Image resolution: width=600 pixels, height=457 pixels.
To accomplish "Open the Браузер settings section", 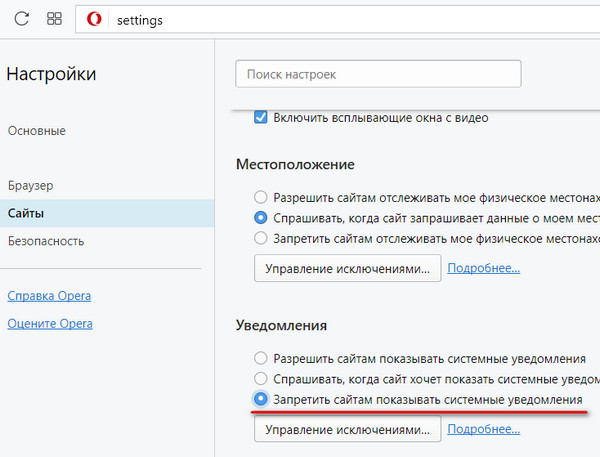I will pyautogui.click(x=30, y=186).
